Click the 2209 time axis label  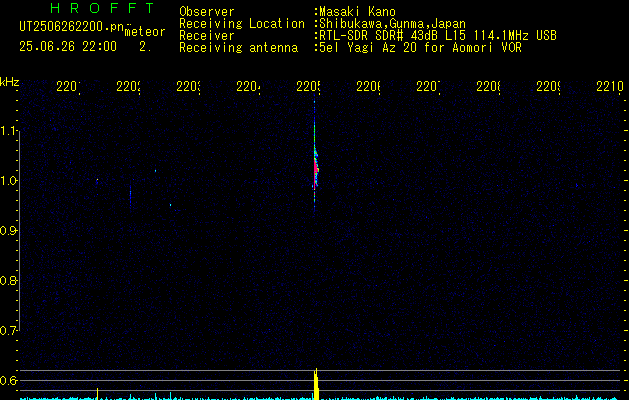click(548, 86)
